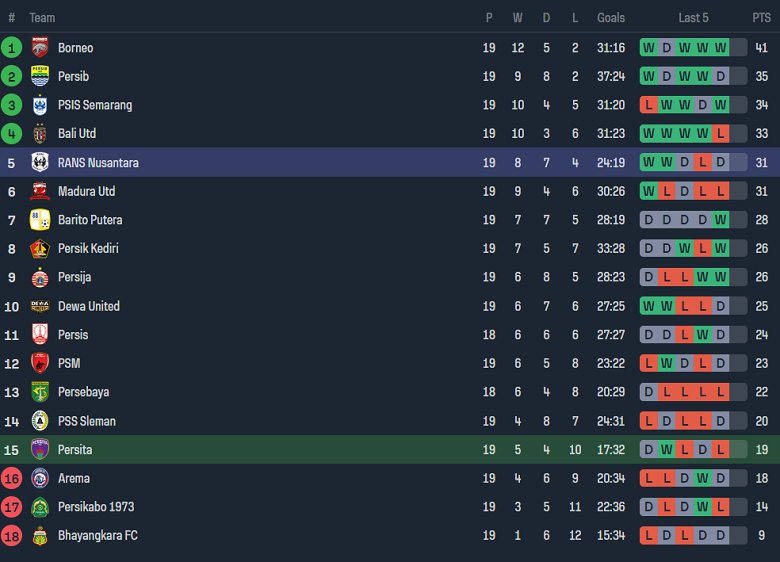Viewport: 780px width, 562px height.
Task: Click the Last 5 column header
Action: click(x=693, y=18)
